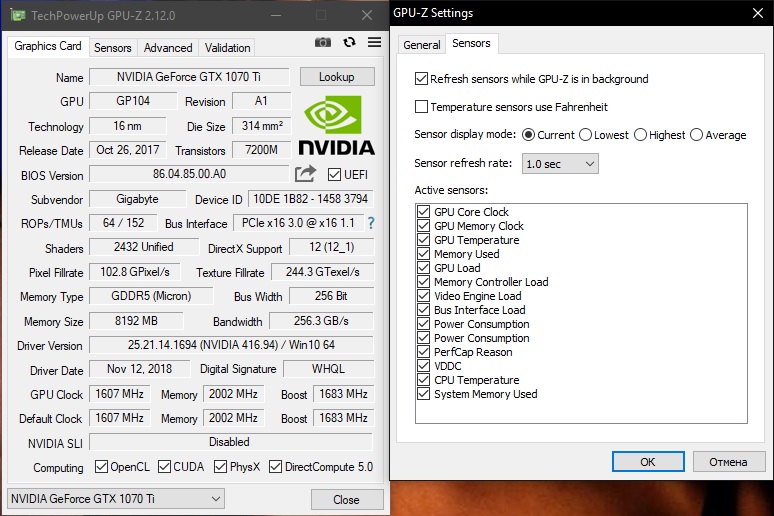Toggle the PhysX checkbox
774x516 pixels.
(220, 467)
